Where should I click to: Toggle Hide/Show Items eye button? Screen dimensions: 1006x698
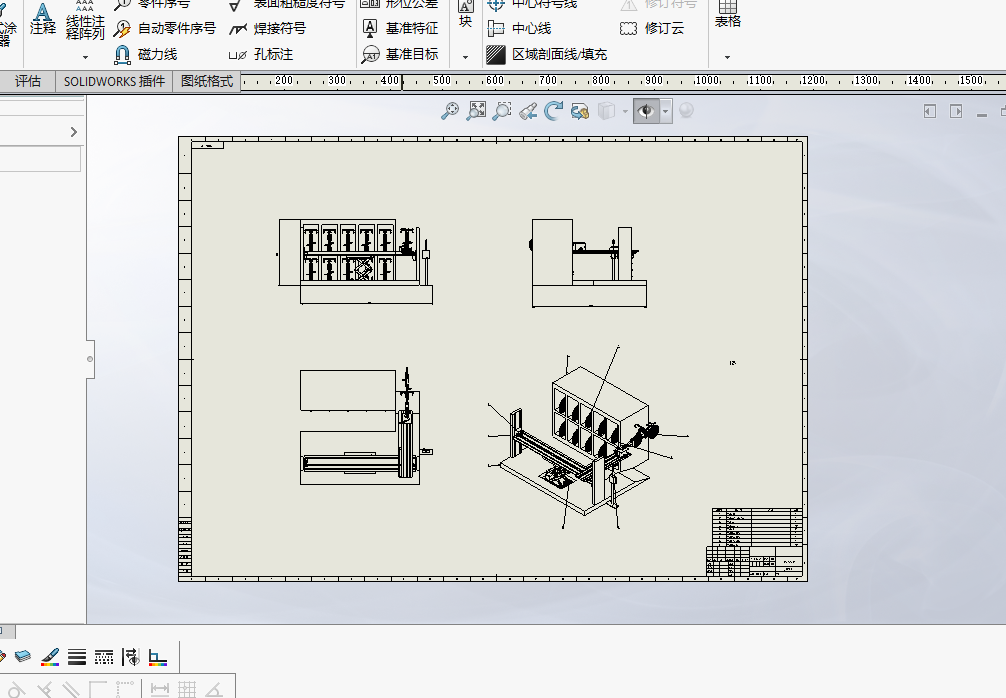pos(646,111)
